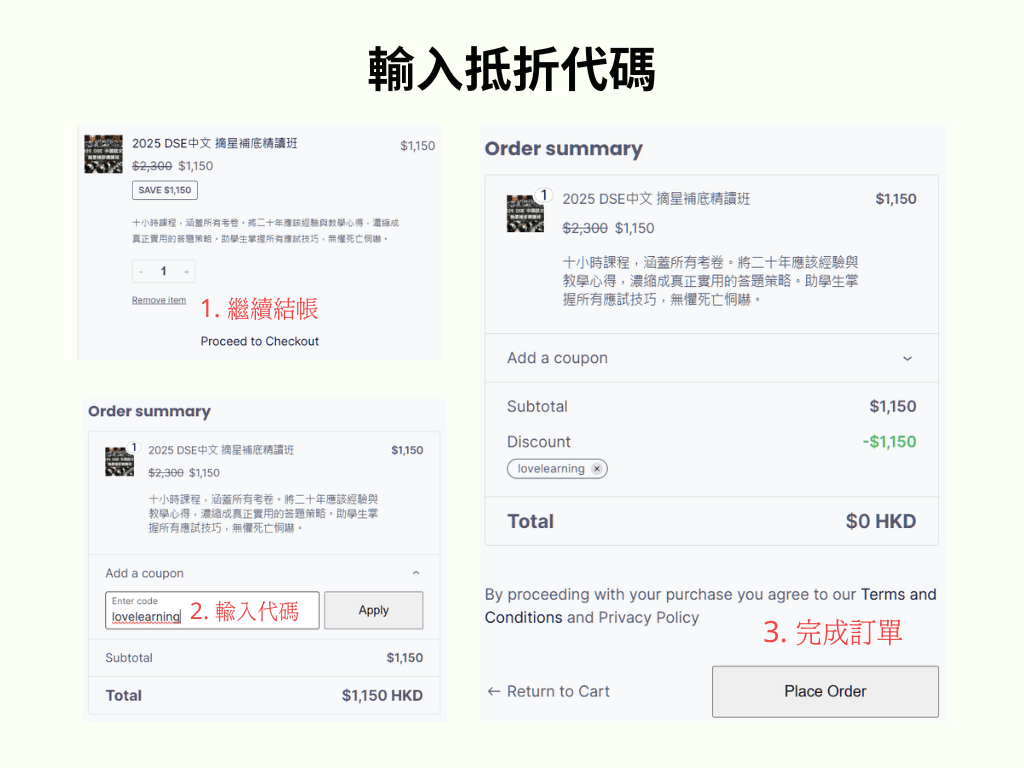Open course thumbnail in right order summary

525,214
